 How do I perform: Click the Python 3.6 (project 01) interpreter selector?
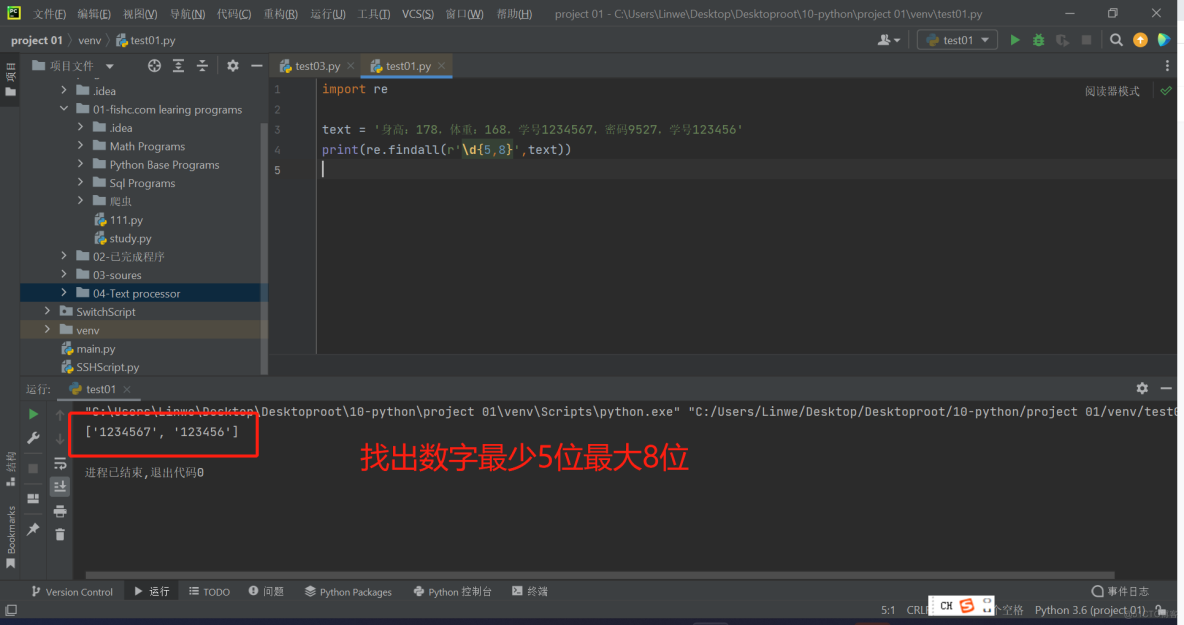pyautogui.click(x=1090, y=610)
